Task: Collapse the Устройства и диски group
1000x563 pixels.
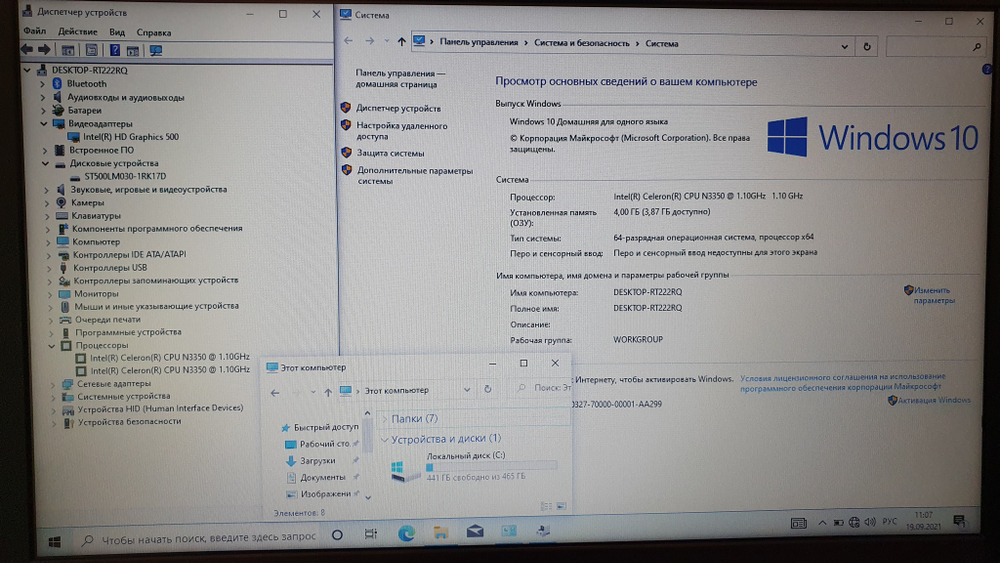Action: pos(384,439)
